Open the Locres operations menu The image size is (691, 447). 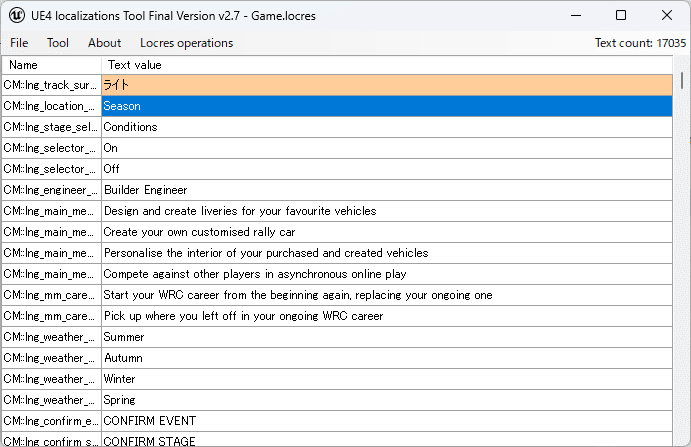pos(186,43)
